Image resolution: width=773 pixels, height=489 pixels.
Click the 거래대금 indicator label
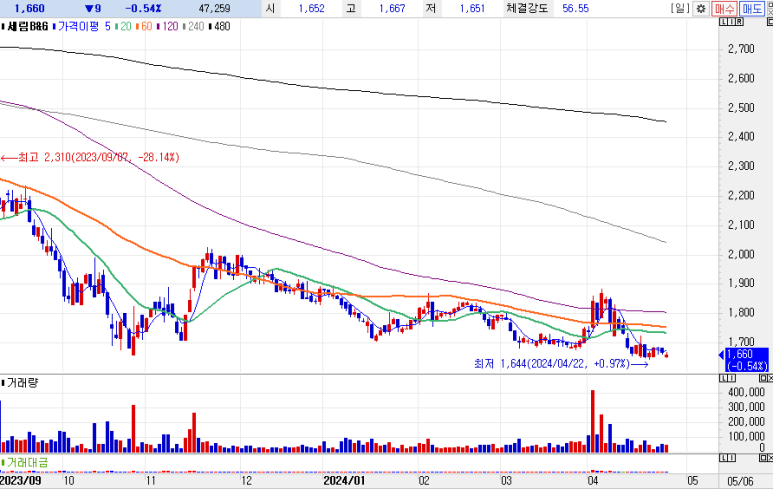pyautogui.click(x=27, y=462)
